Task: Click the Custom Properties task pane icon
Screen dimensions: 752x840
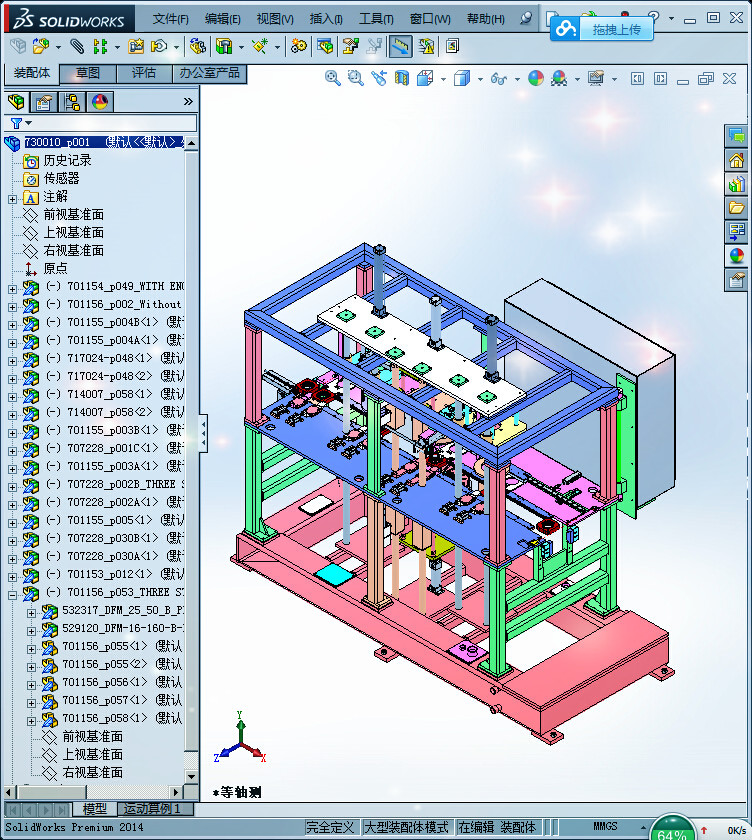Action: [736, 280]
